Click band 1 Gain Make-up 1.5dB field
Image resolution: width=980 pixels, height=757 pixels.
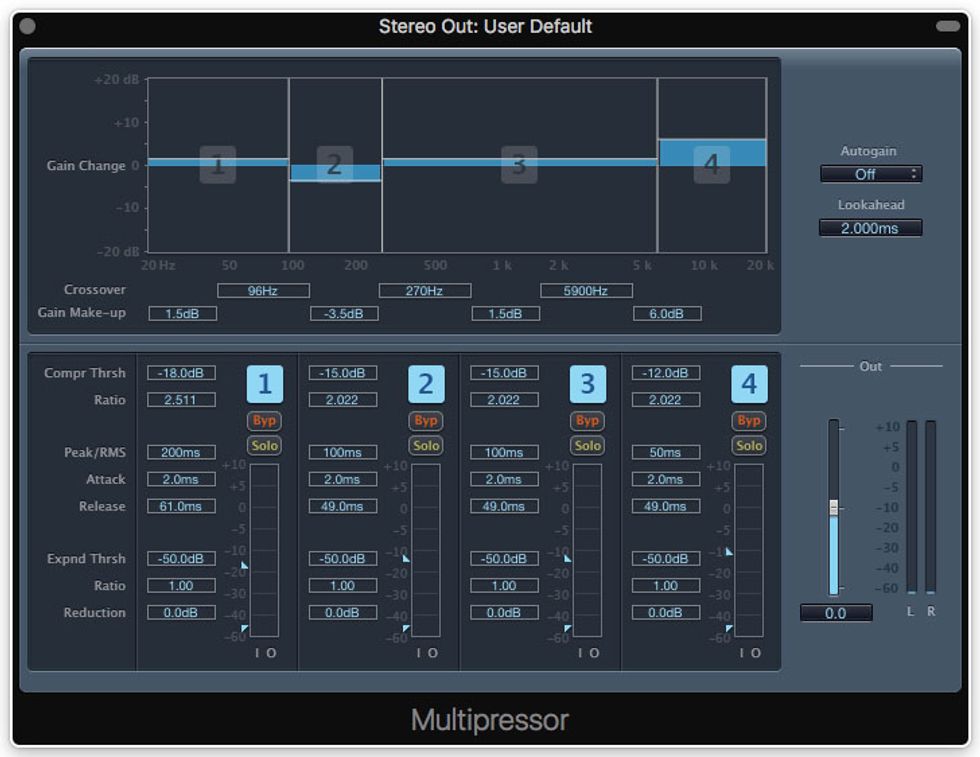click(x=182, y=314)
